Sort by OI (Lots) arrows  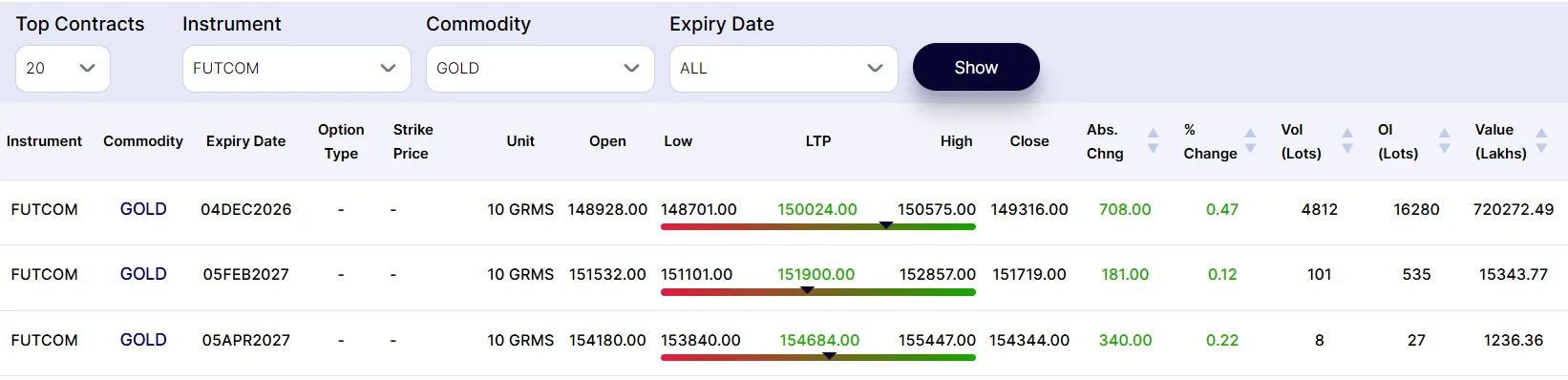point(1444,140)
